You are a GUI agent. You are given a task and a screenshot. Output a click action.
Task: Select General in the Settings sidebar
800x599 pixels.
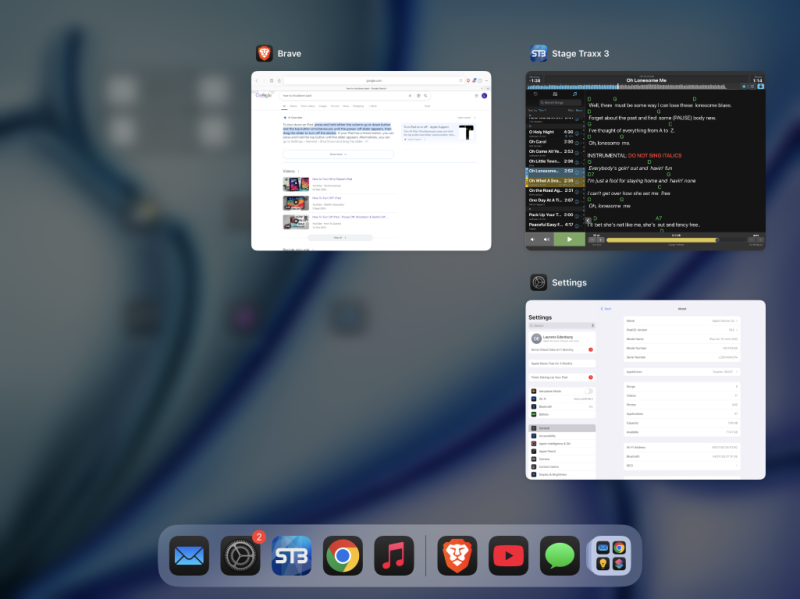[x=562, y=428]
